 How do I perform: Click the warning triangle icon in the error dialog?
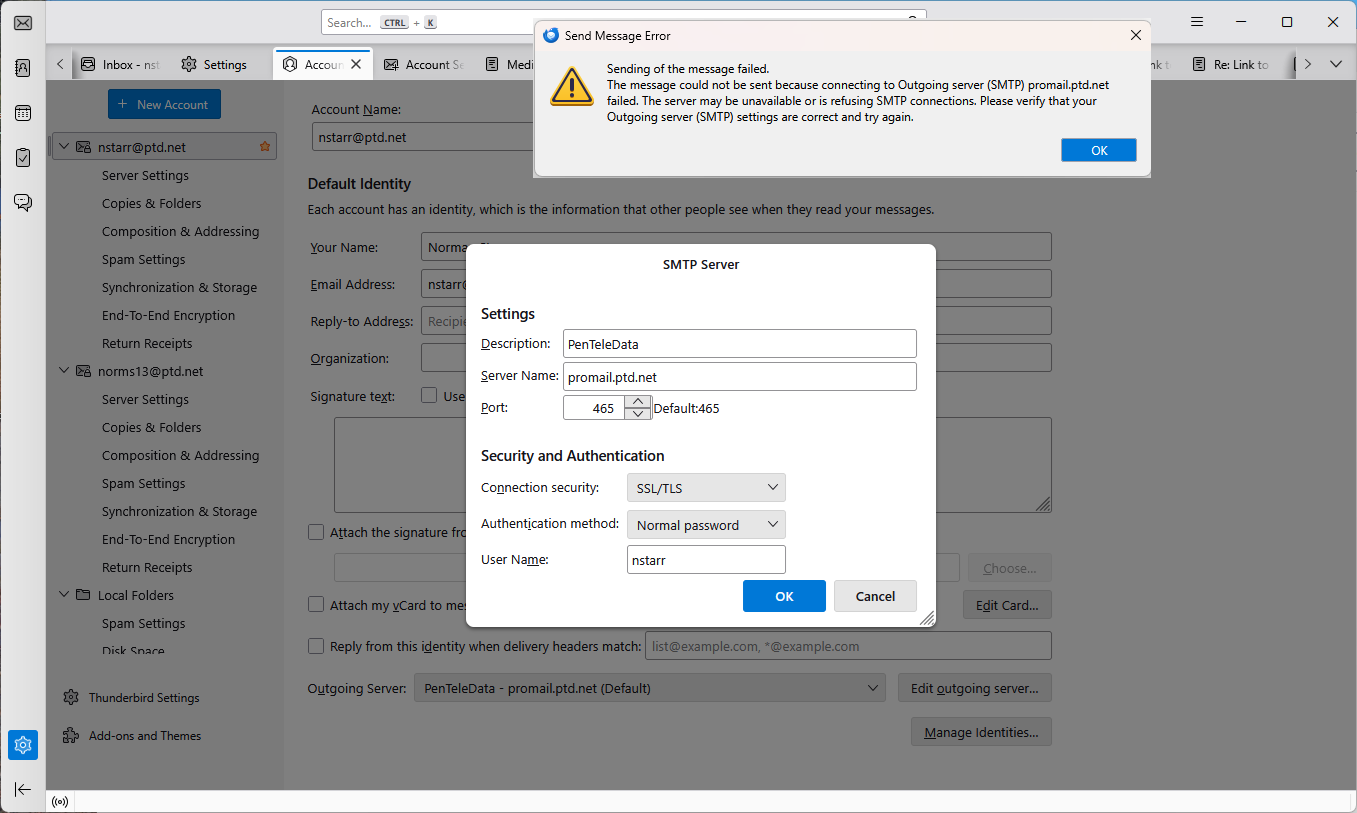tap(571, 86)
